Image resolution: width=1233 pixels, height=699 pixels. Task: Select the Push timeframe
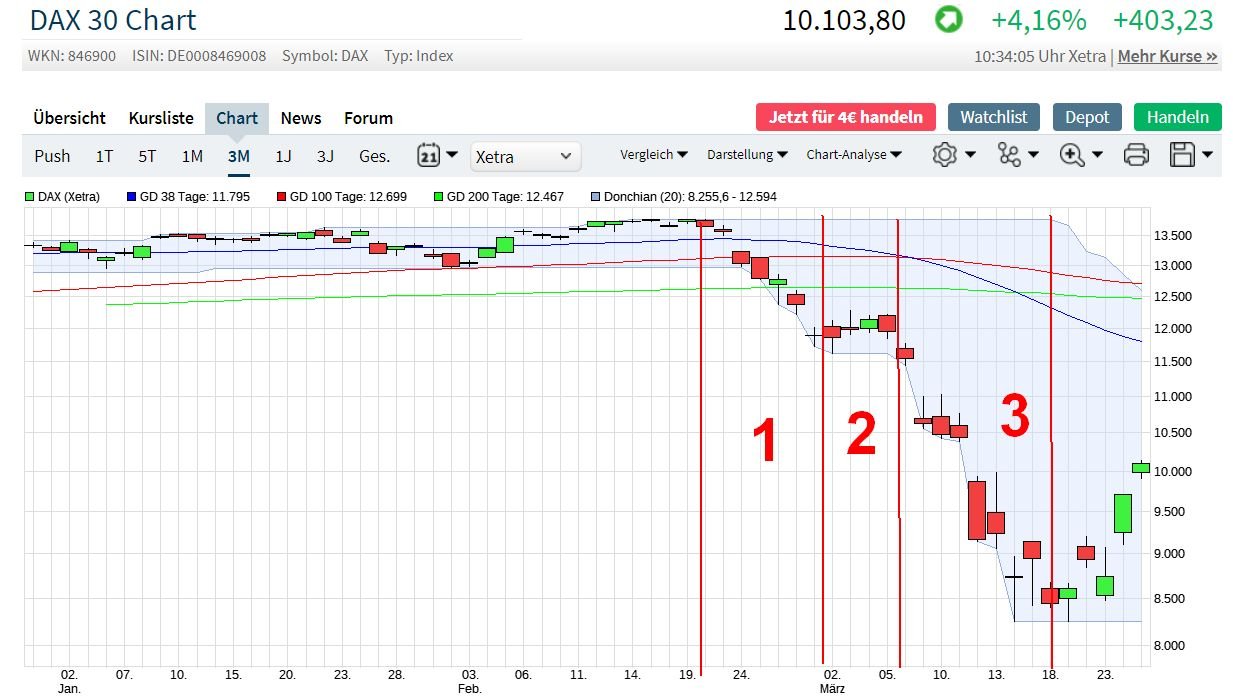tap(52, 156)
